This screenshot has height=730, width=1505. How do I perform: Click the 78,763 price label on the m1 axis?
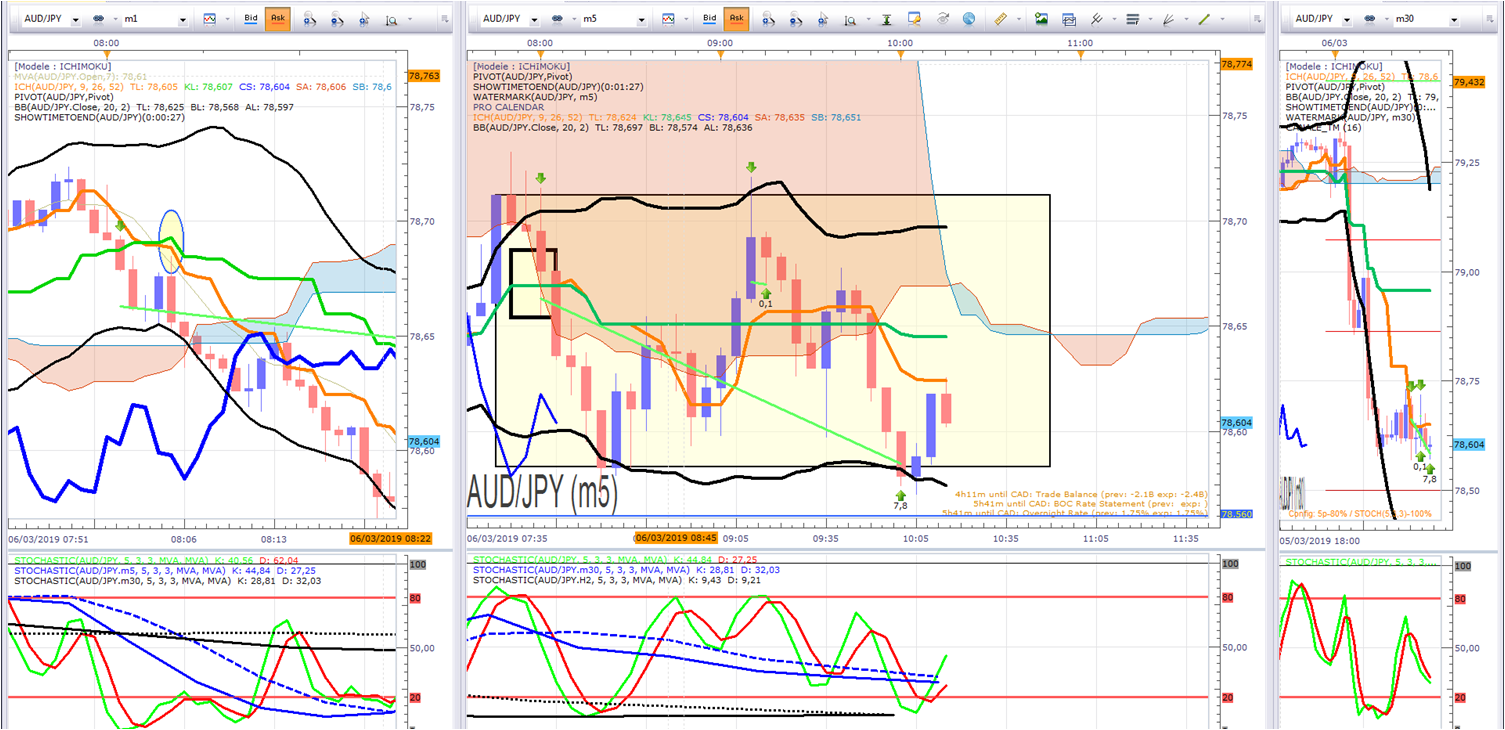[x=423, y=74]
